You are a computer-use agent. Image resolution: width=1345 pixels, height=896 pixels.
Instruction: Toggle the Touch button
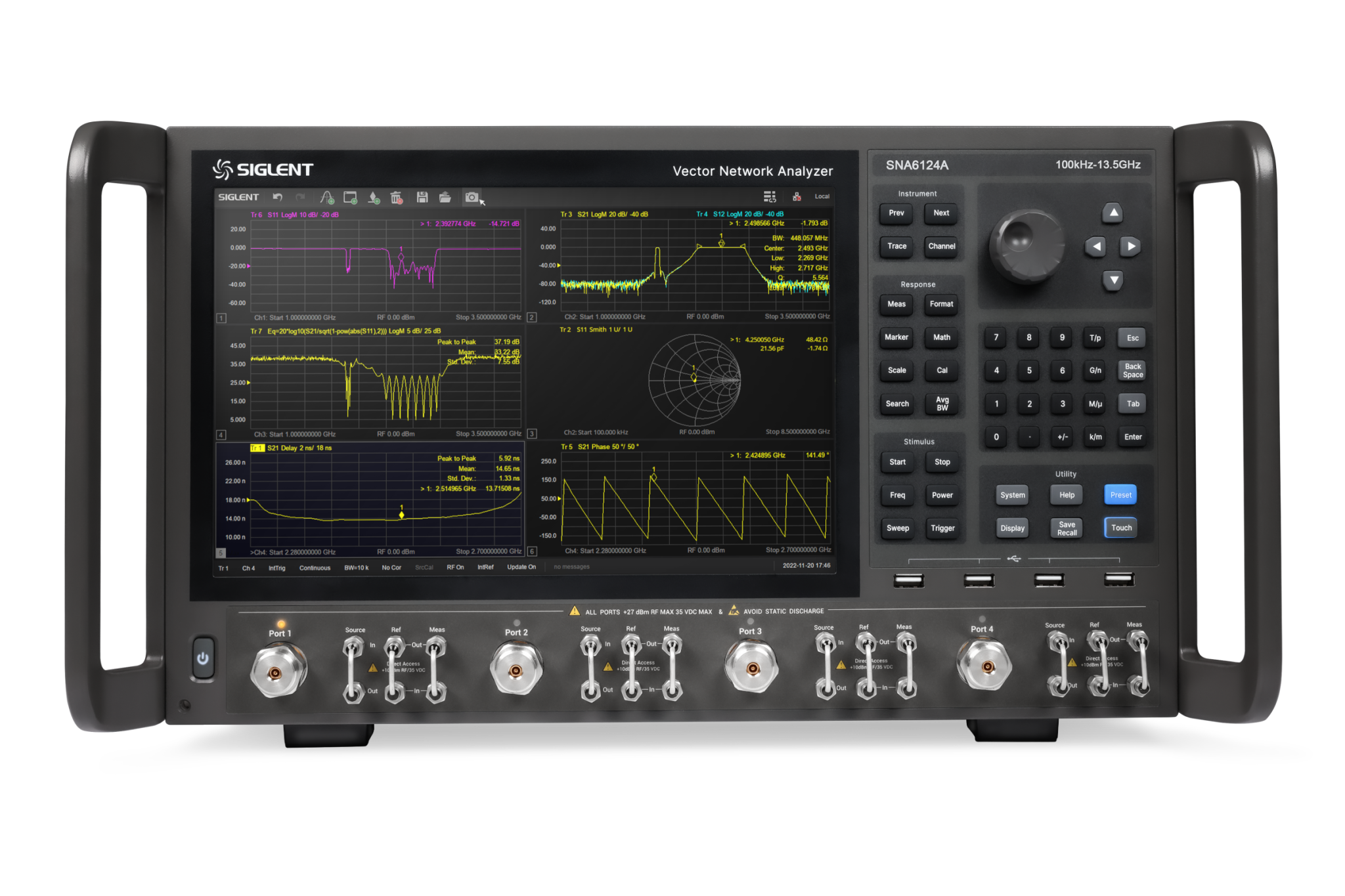click(1121, 528)
